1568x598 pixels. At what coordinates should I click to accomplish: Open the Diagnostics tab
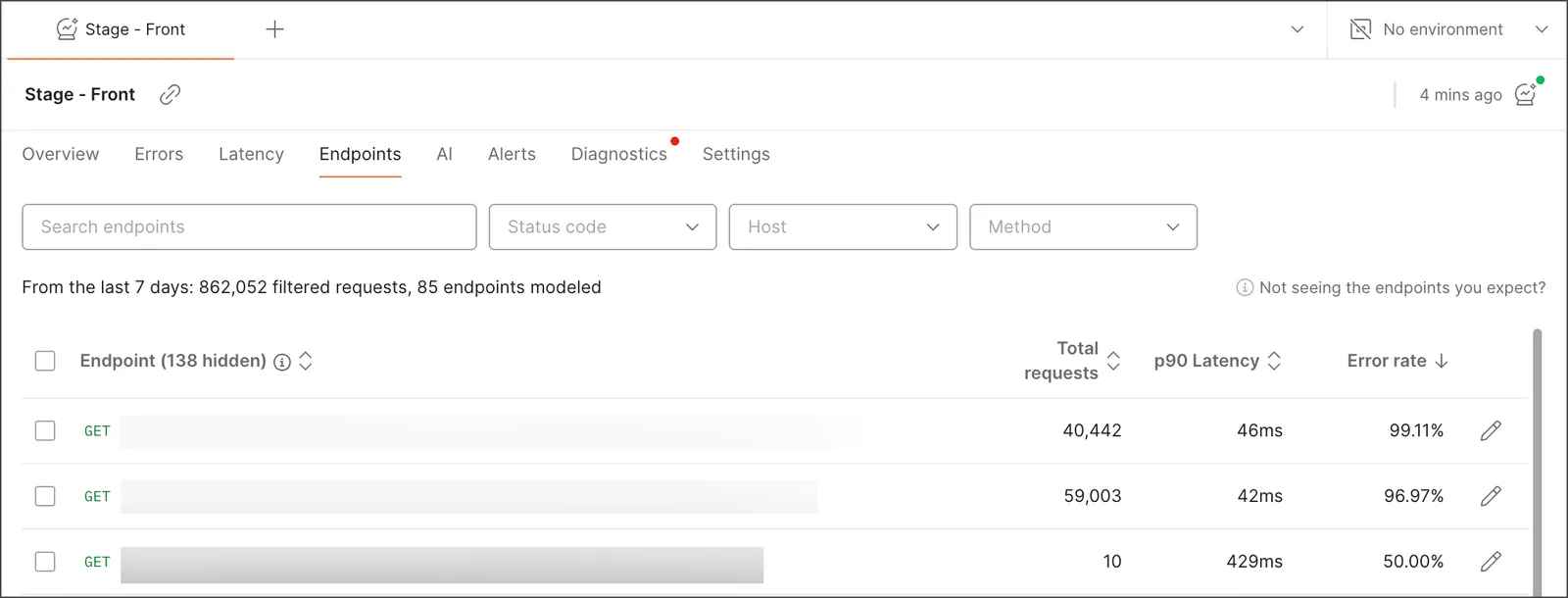[x=619, y=154]
